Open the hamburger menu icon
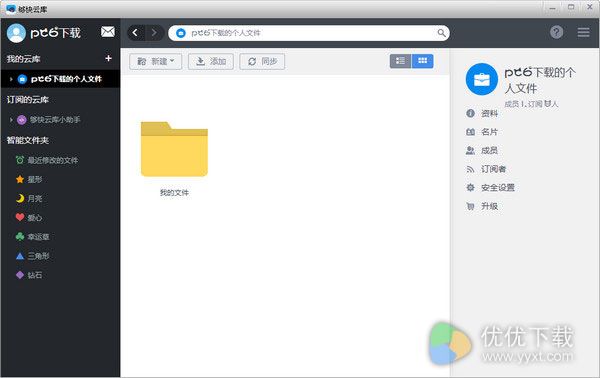 pyautogui.click(x=583, y=33)
